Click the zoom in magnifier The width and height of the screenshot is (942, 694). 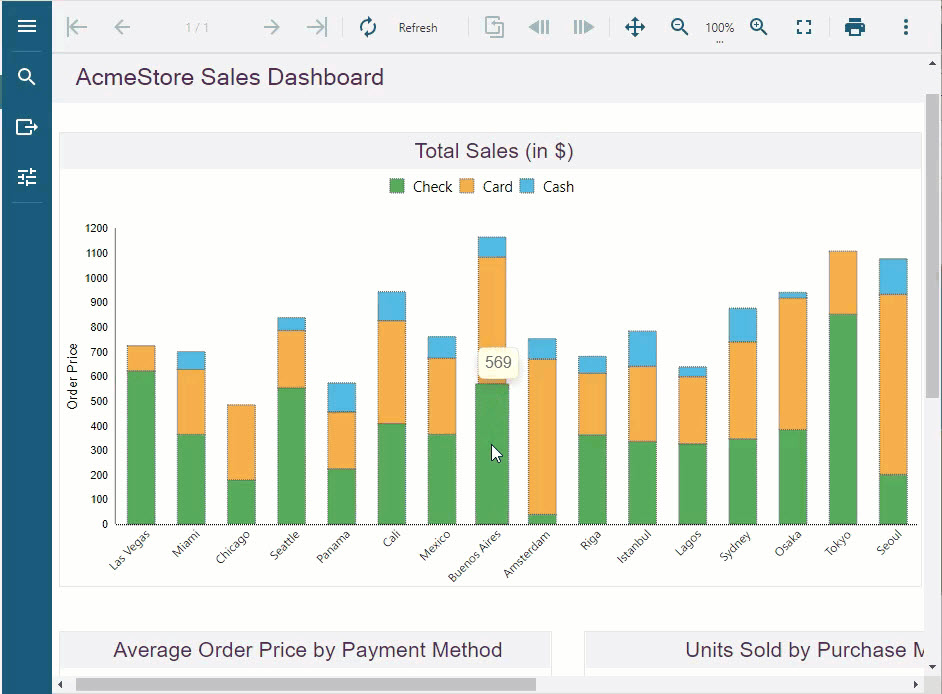[759, 27]
